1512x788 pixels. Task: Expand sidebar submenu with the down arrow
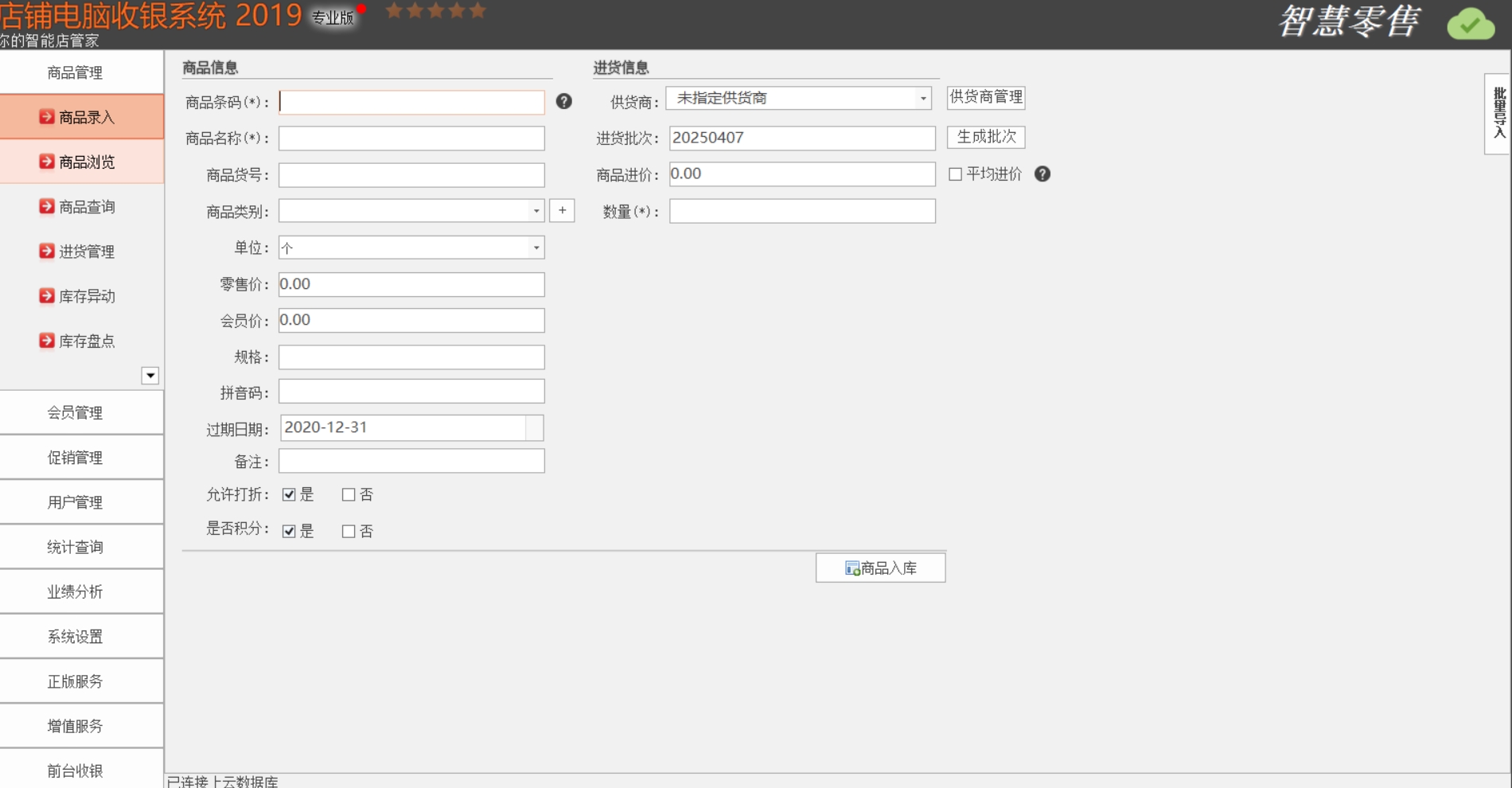coord(150,376)
